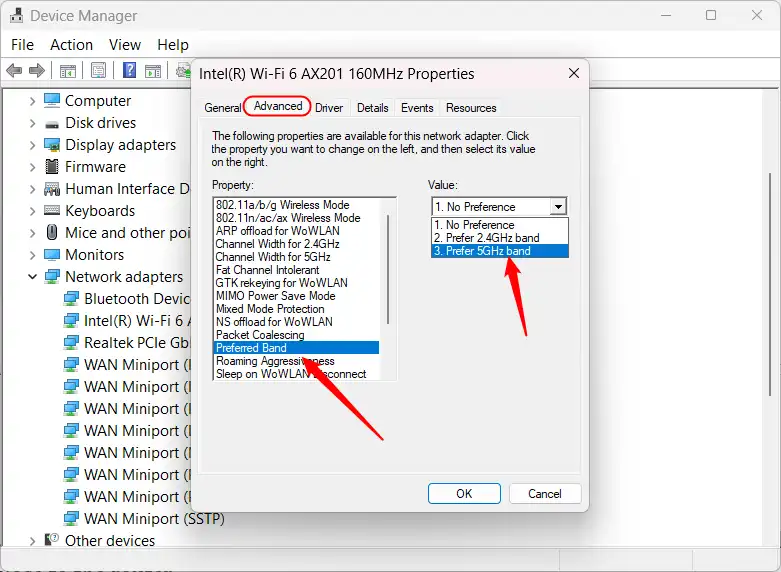This screenshot has width=781, height=572.
Task: Expand the Firmware tree node
Action: (x=32, y=167)
